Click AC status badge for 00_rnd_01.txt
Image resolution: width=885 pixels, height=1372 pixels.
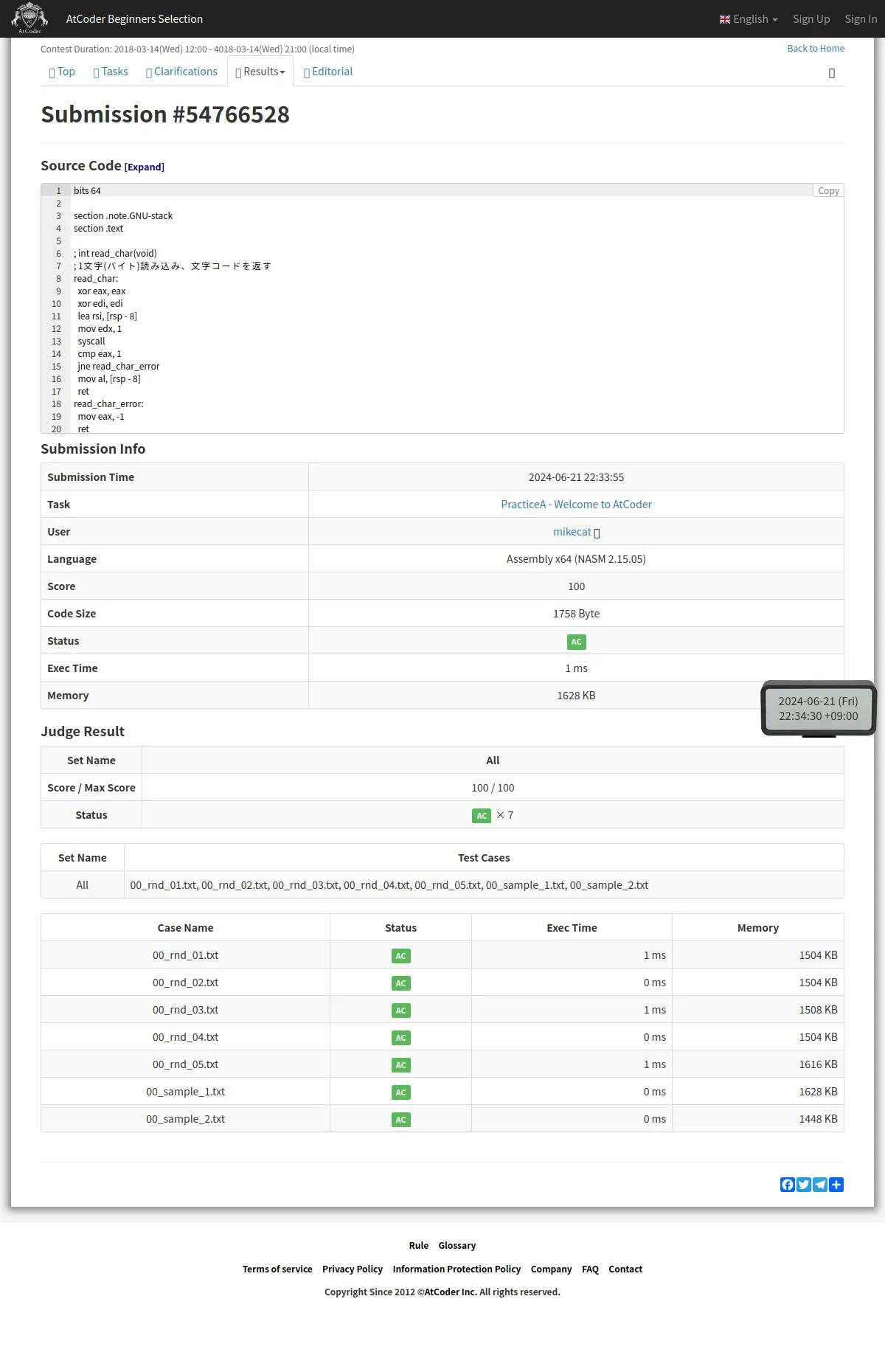[401, 956]
